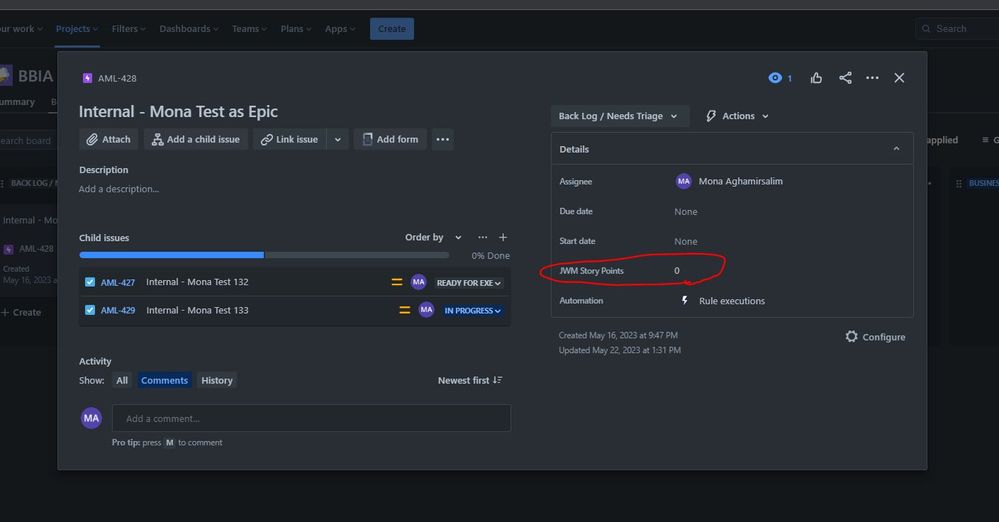The width and height of the screenshot is (999, 522).
Task: Open the Dashboards menu
Action: click(x=189, y=29)
